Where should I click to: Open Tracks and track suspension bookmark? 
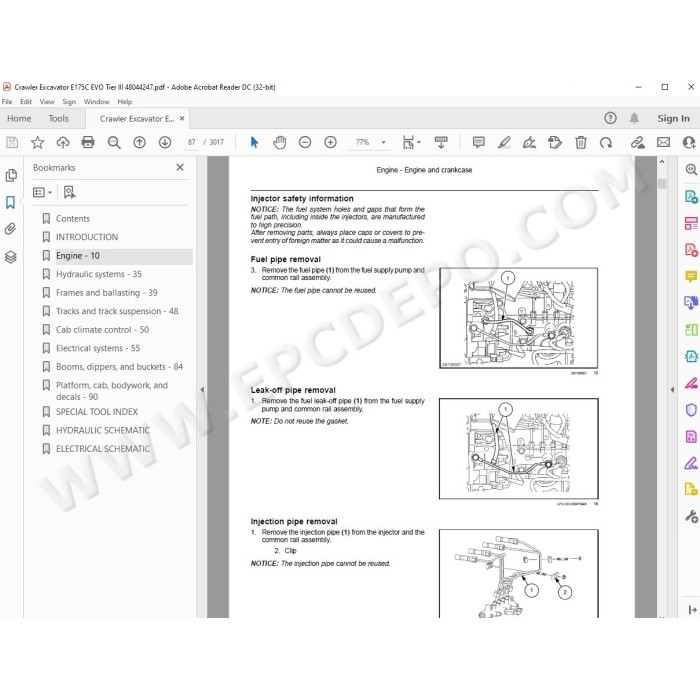117,311
